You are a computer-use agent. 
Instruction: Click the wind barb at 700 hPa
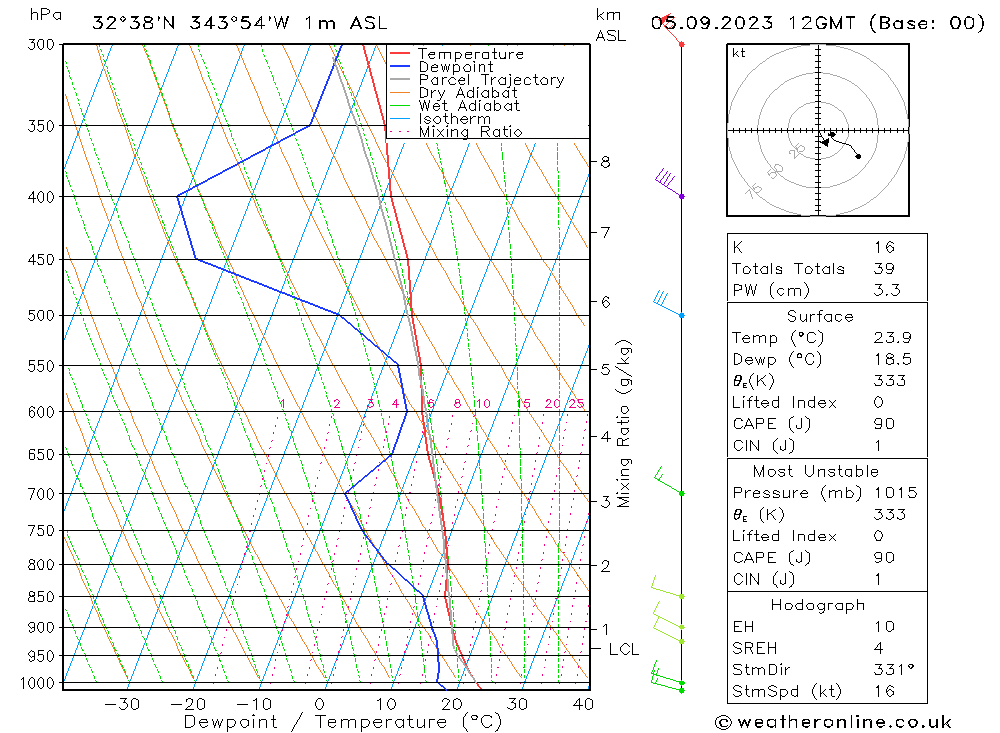668,482
